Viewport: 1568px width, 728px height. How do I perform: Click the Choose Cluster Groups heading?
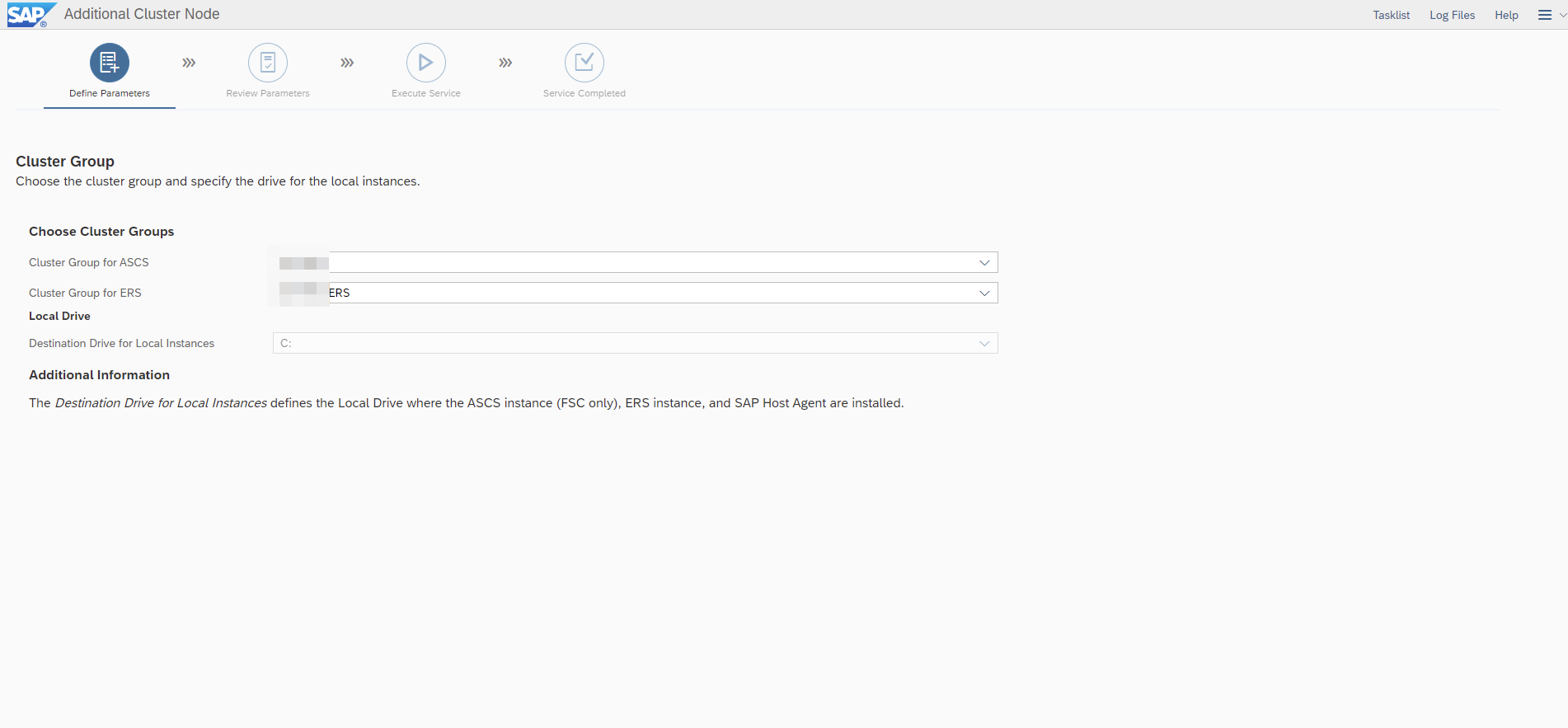coord(101,232)
